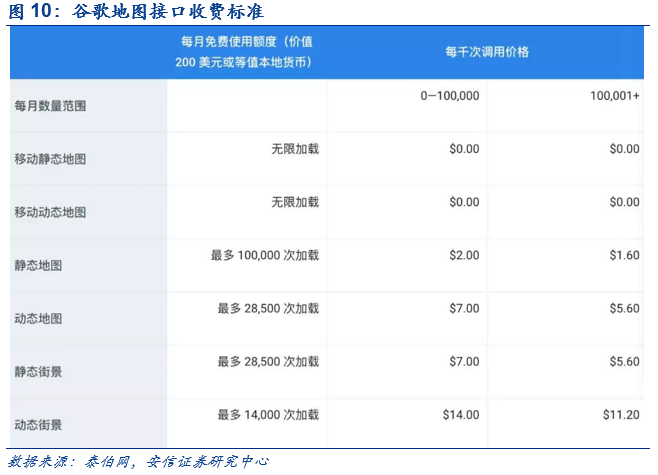Click the row label 每月数量范围
Image resolution: width=658 pixels, height=475 pixels.
pos(50,106)
